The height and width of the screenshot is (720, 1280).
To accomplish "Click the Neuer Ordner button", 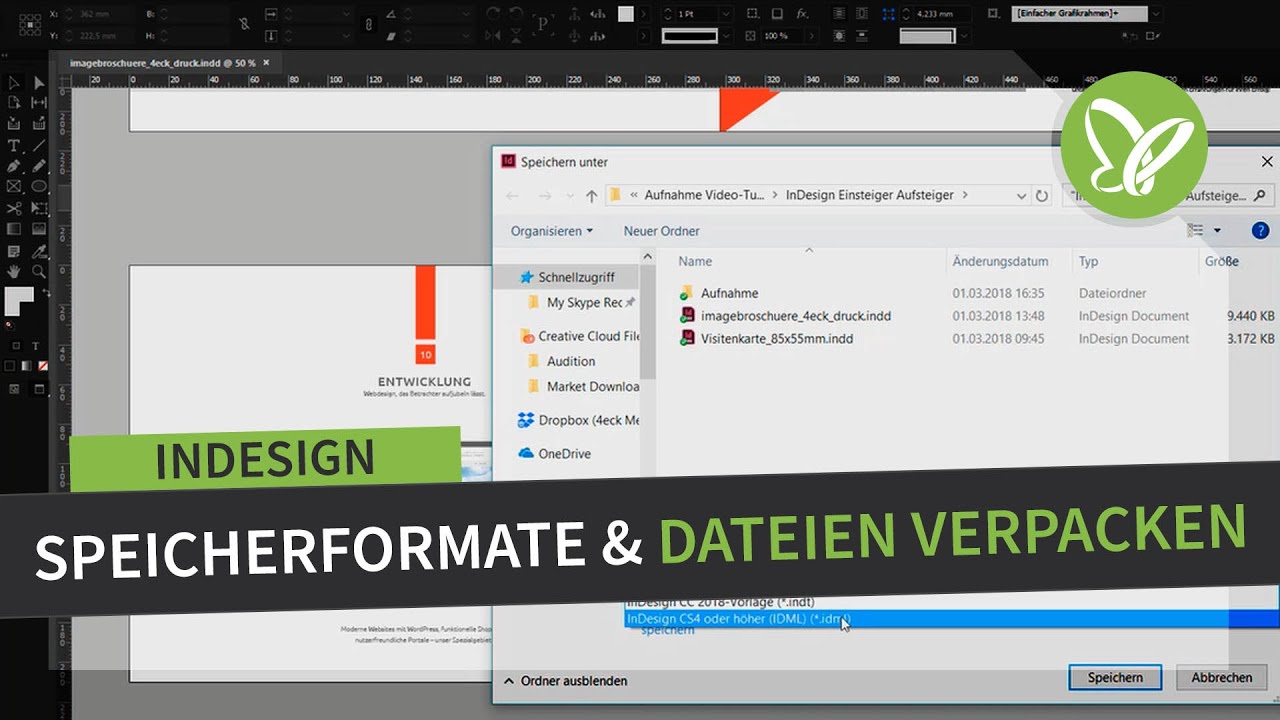I will [x=661, y=231].
